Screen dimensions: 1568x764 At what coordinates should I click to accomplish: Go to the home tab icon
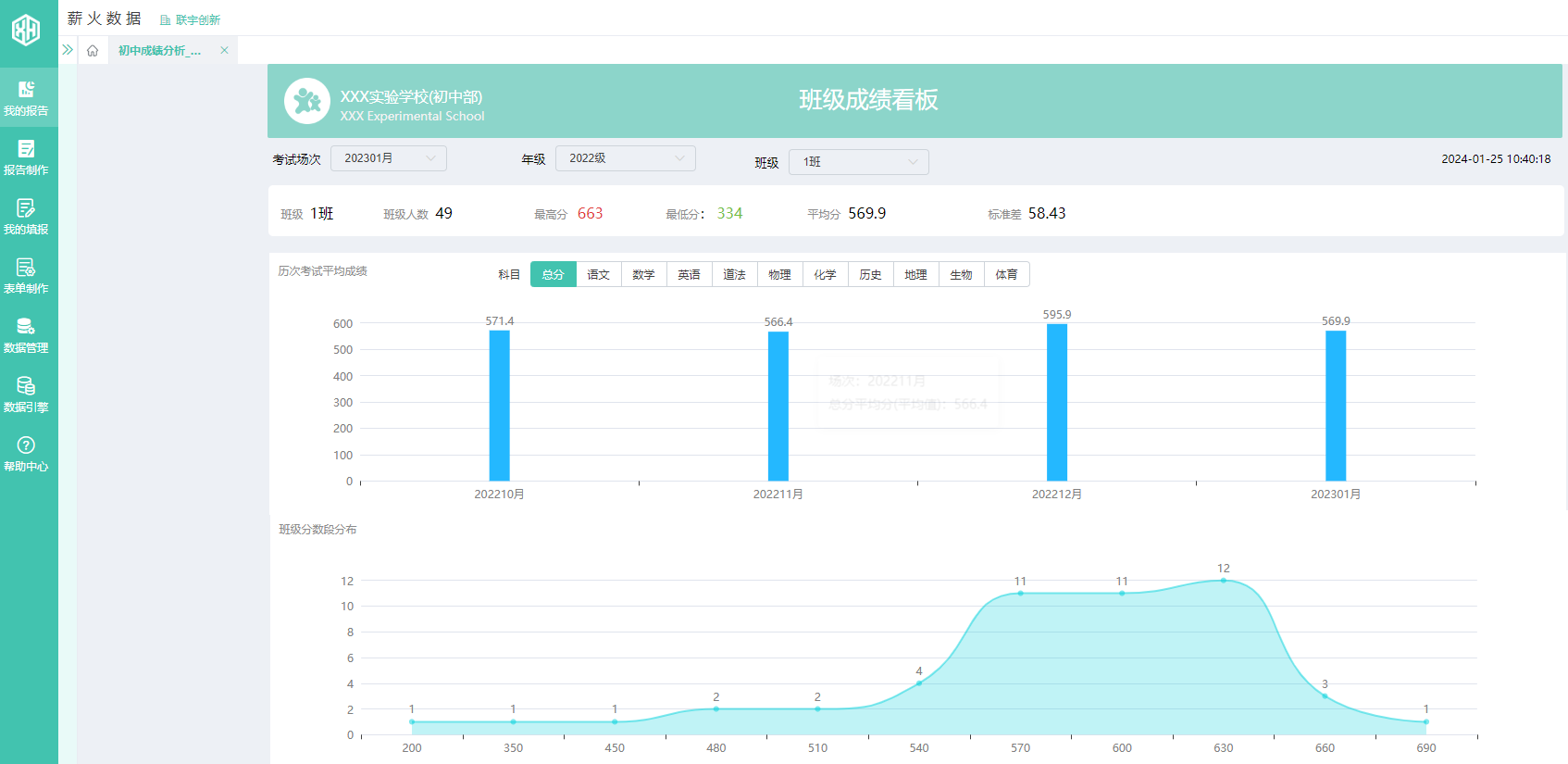[93, 51]
